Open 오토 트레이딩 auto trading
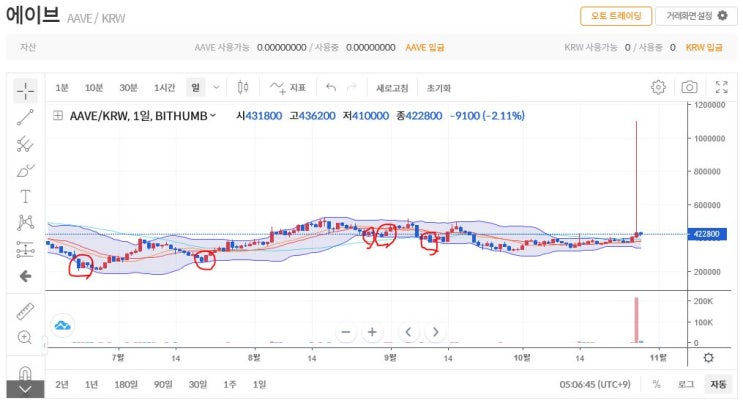The image size is (743, 406). [x=616, y=16]
